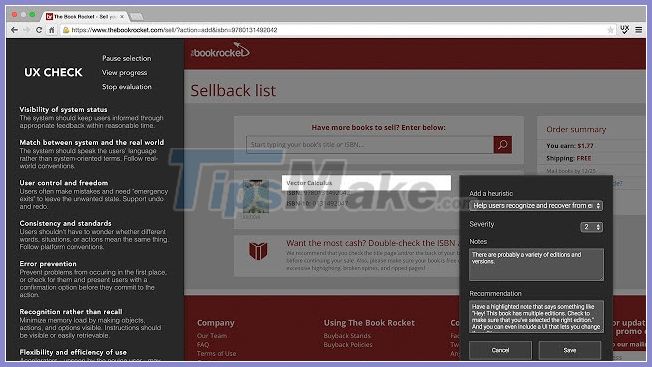Open the Buyback Stands link
This screenshot has width=652, height=367.
[347, 335]
